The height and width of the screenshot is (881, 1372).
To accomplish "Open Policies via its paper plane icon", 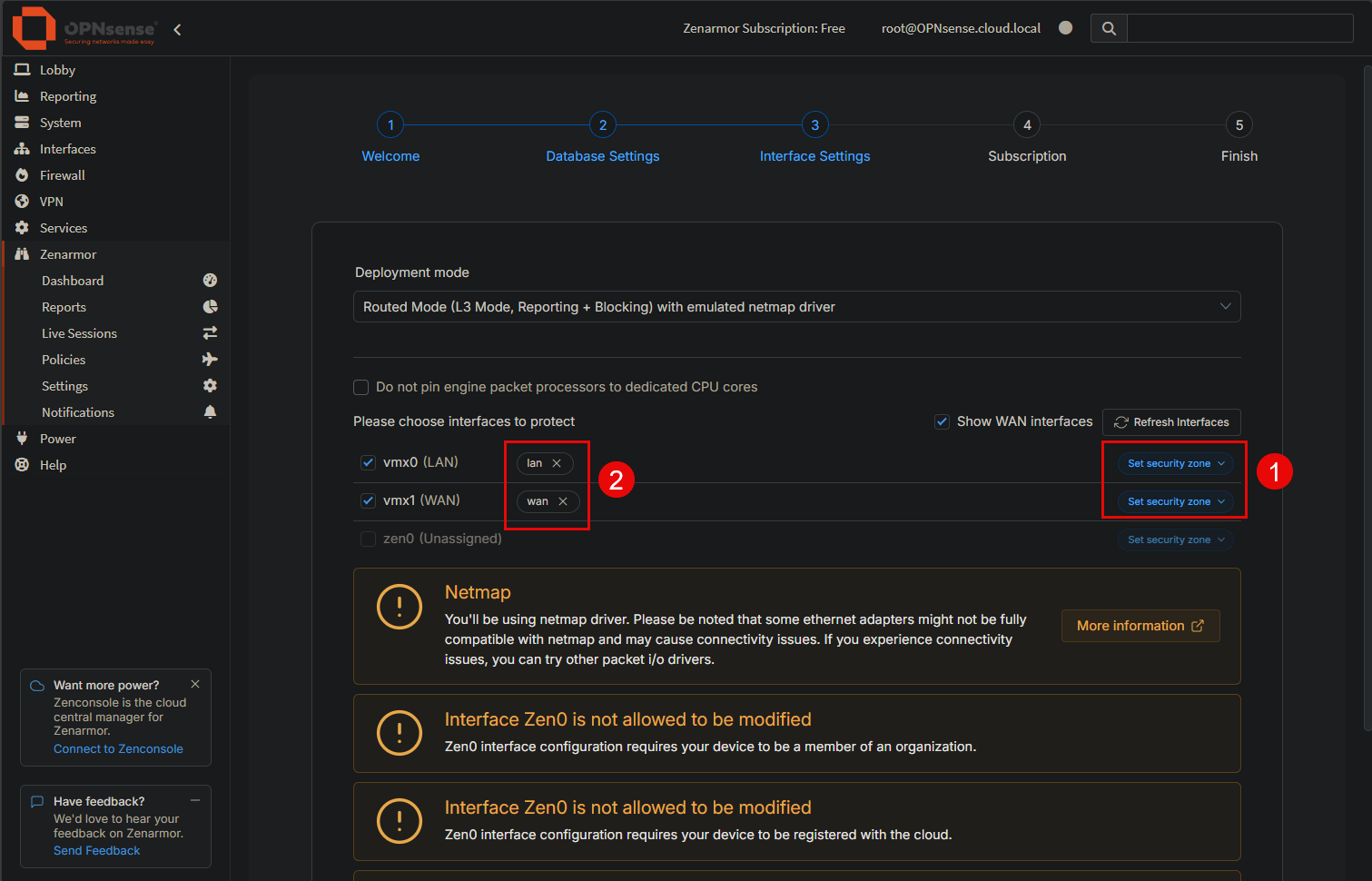I will coord(210,359).
